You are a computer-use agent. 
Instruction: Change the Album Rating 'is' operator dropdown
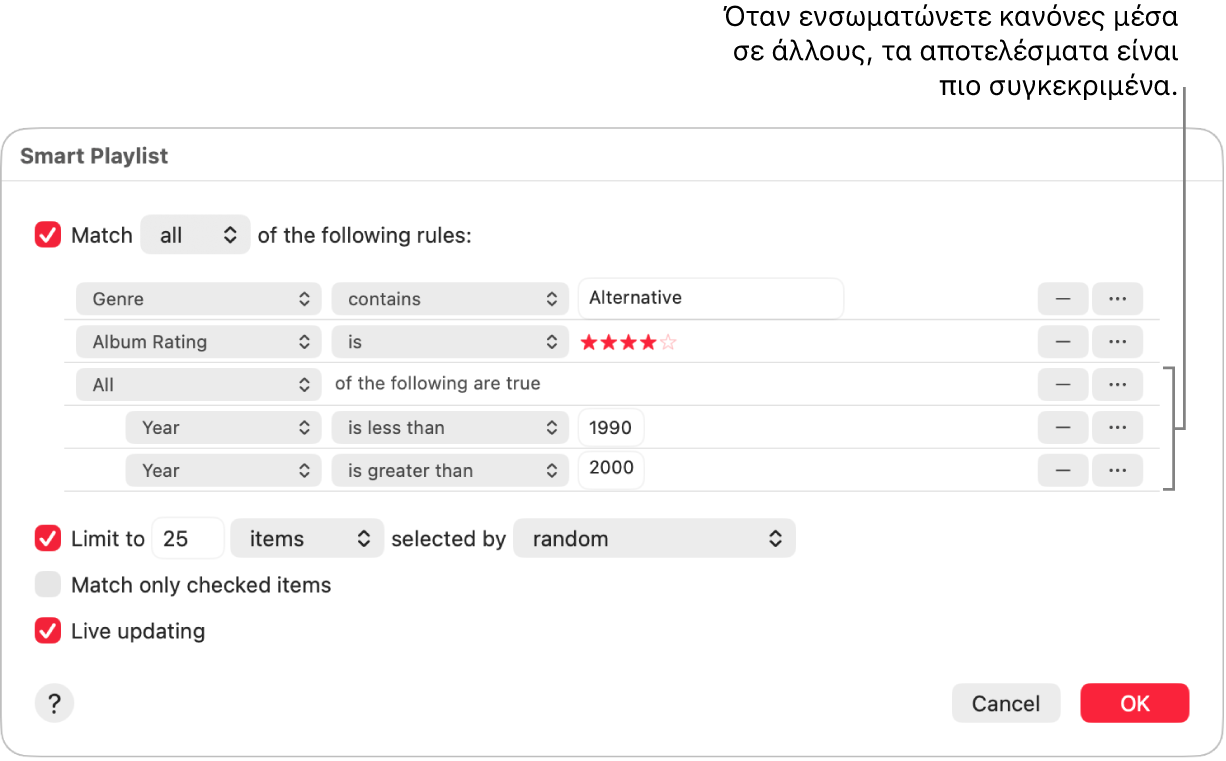[450, 342]
